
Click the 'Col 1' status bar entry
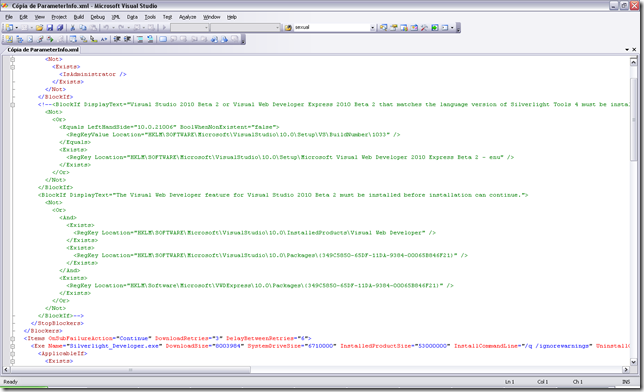[x=543, y=382]
